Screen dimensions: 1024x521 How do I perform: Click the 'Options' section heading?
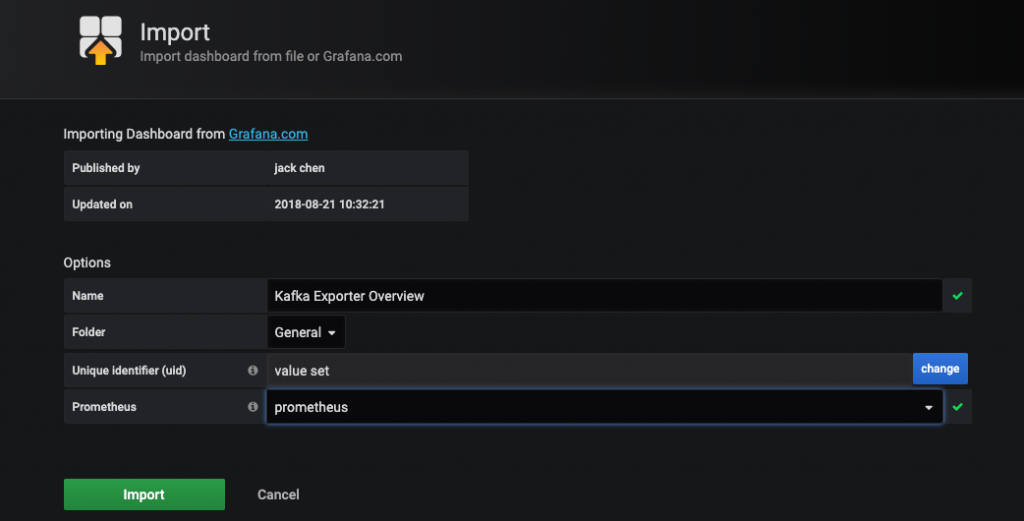click(87, 262)
